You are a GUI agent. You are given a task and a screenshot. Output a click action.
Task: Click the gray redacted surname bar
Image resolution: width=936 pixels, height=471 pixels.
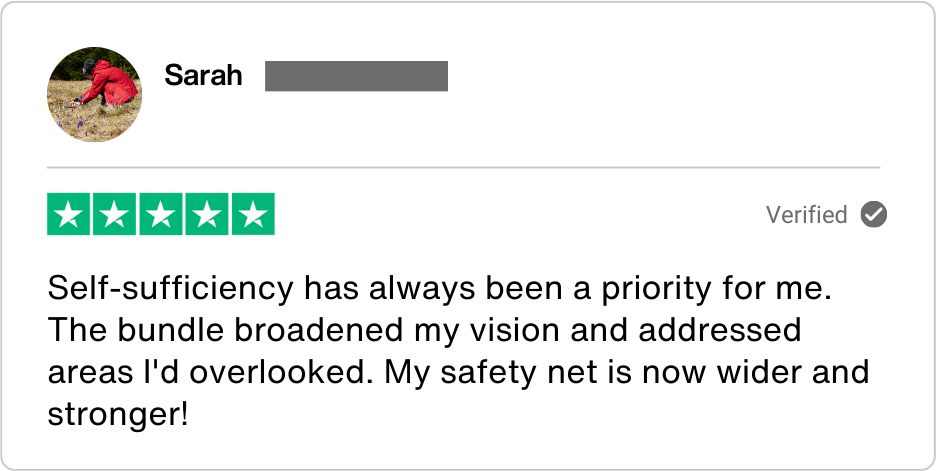click(356, 76)
